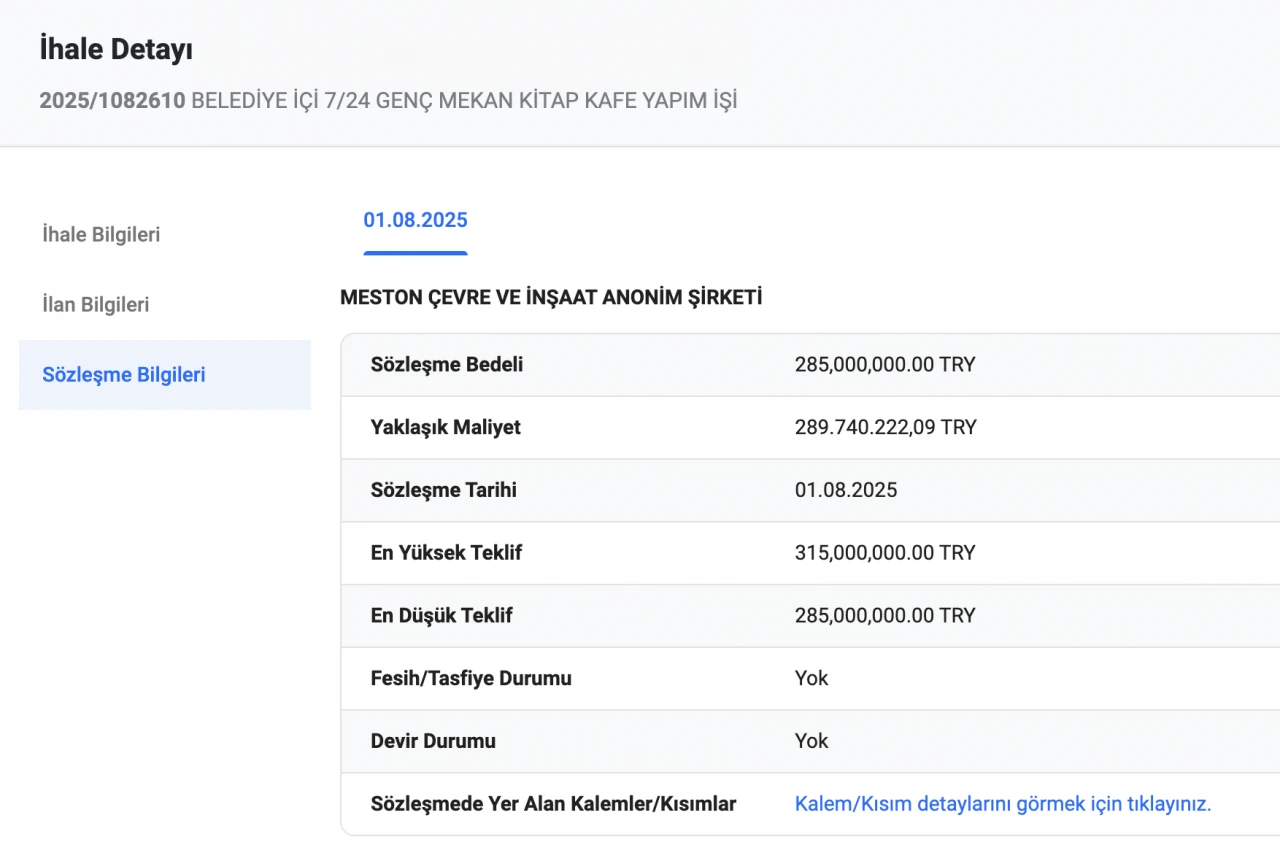Screen dimensions: 1280x845
Task: Click the 289.740.222,09 TRY cost value
Action: pos(885,428)
